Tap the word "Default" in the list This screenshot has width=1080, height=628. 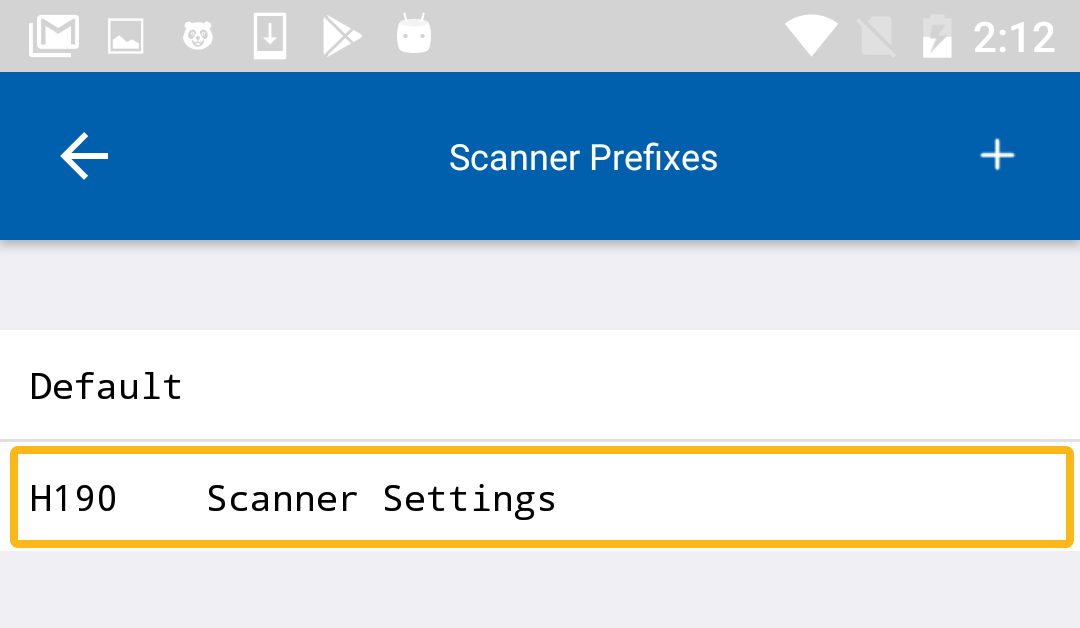tap(106, 386)
